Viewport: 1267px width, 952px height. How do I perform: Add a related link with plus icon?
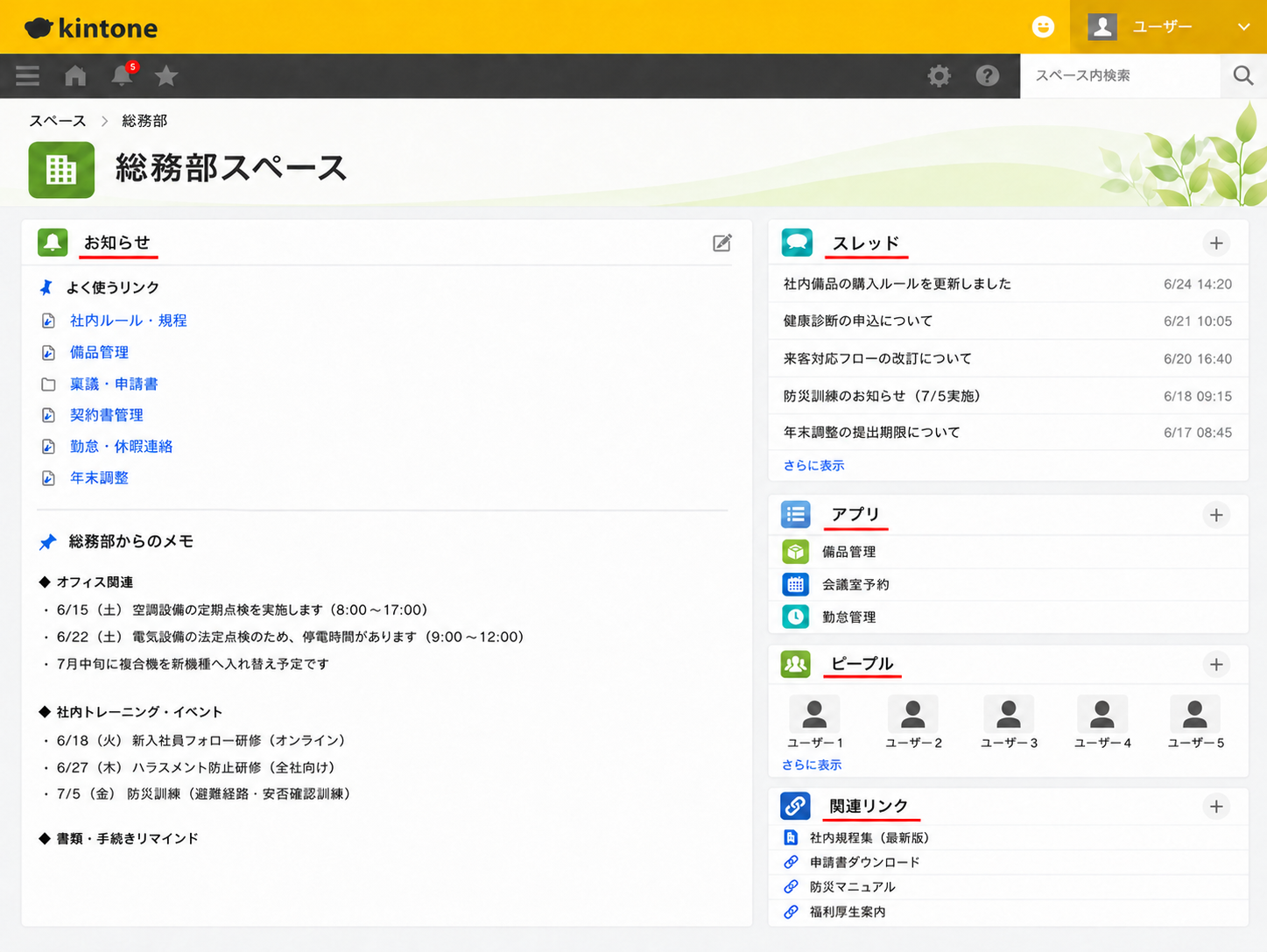pyautogui.click(x=1216, y=807)
